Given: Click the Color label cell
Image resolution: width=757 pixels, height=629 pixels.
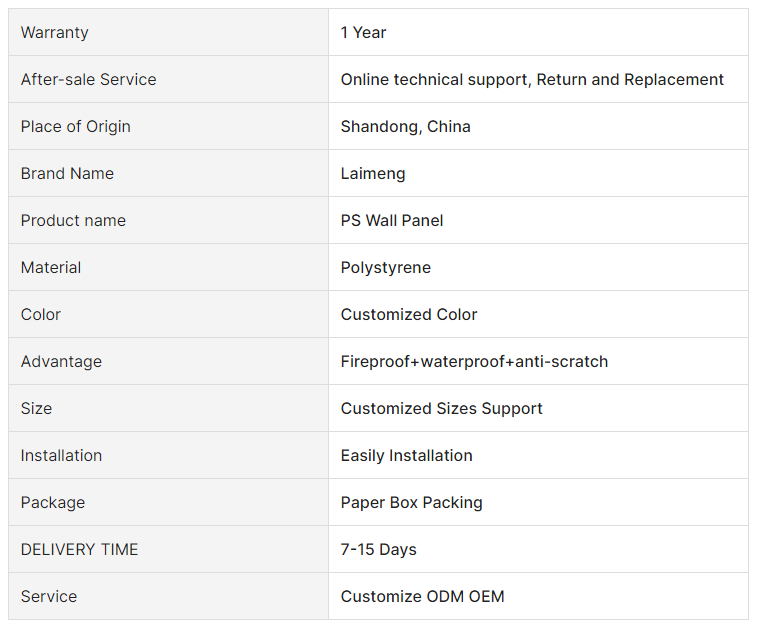Looking at the screenshot, I should click(x=41, y=315).
